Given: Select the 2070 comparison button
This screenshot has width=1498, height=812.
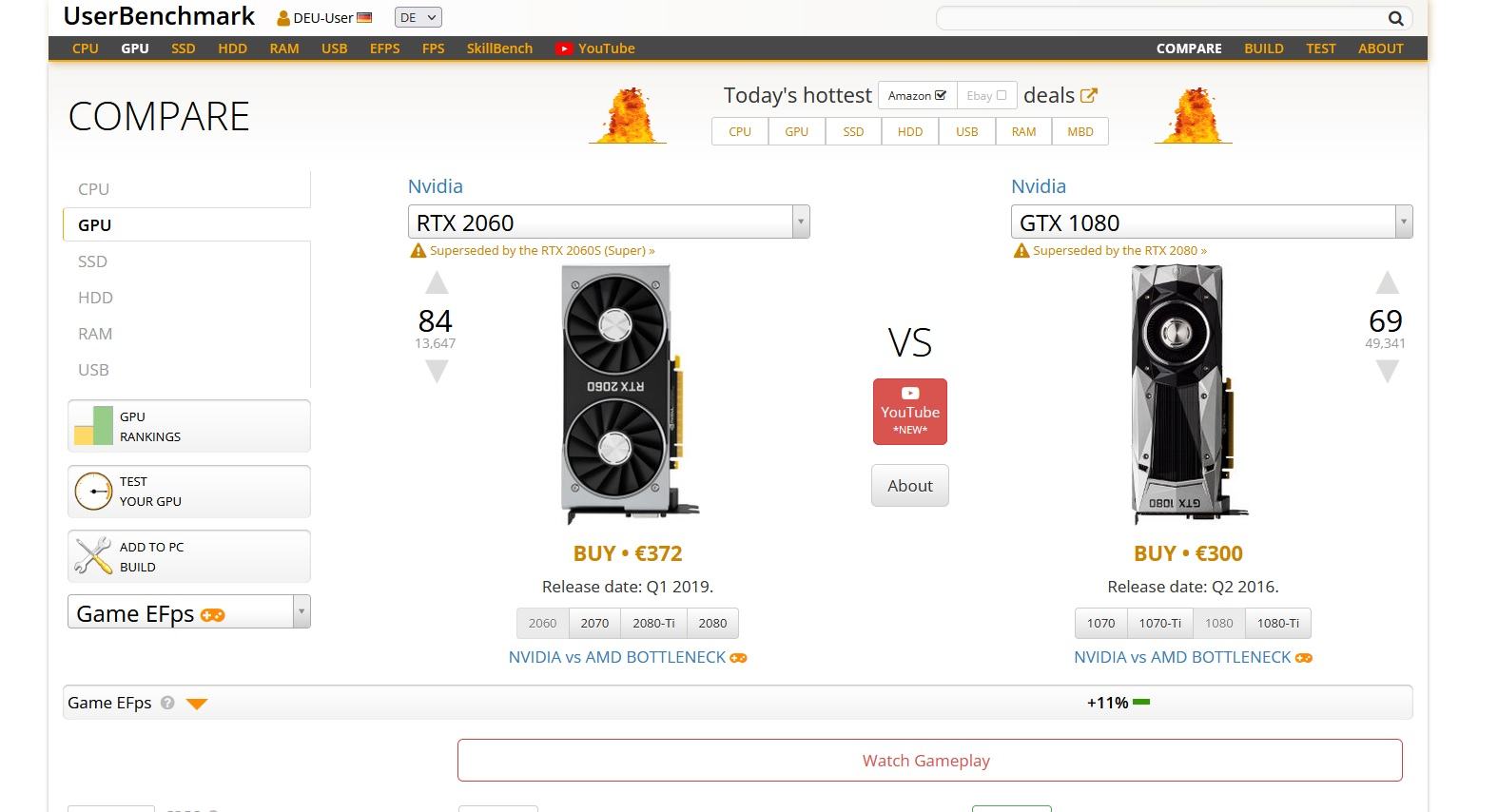Looking at the screenshot, I should tap(594, 624).
